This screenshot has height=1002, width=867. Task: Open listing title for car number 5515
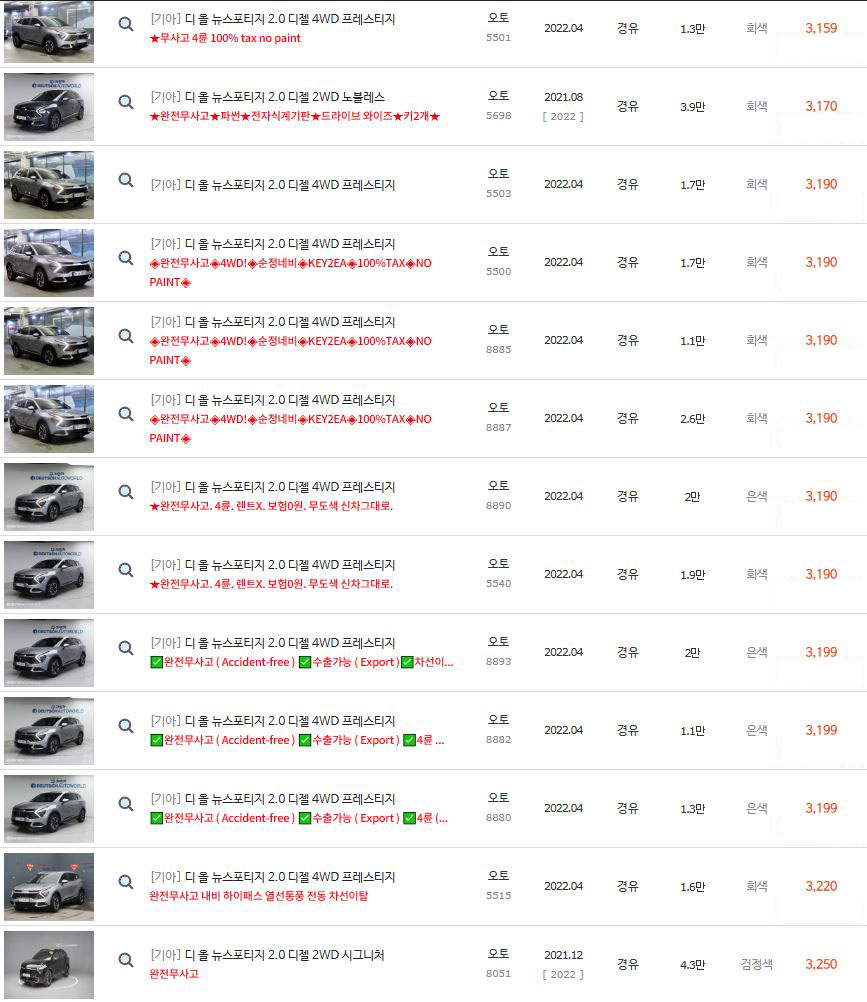(x=273, y=877)
